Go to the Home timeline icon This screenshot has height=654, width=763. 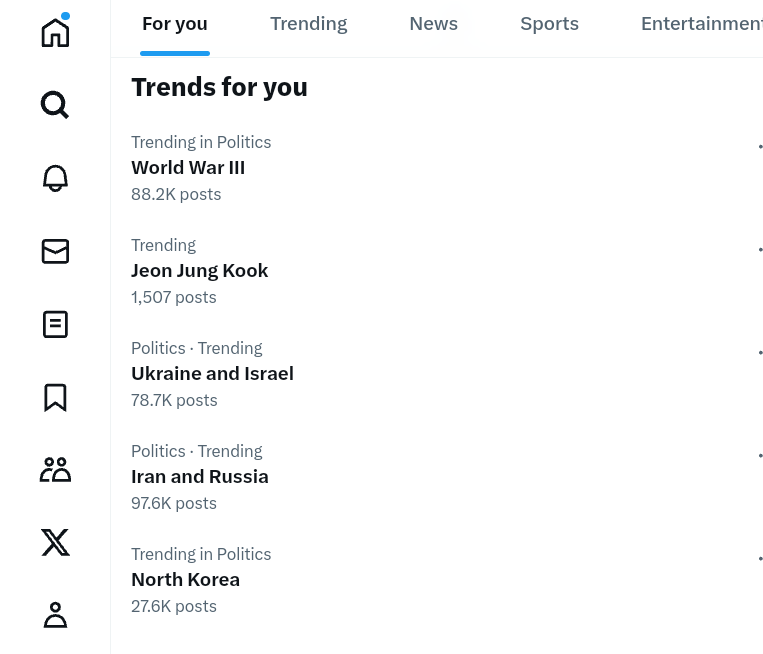point(55,32)
